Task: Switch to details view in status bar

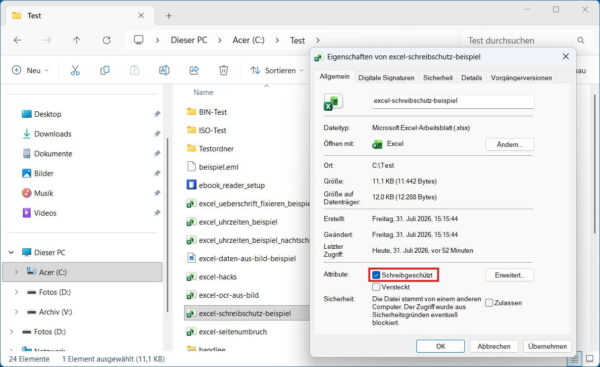Action: [x=574, y=359]
